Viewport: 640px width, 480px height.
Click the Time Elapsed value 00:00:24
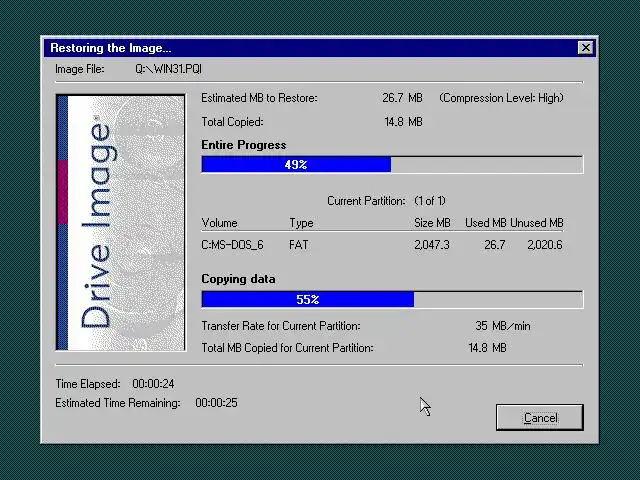(x=153, y=384)
